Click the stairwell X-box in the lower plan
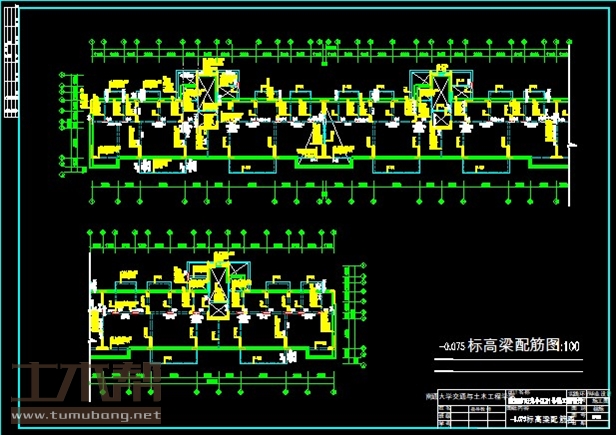 (x=219, y=279)
